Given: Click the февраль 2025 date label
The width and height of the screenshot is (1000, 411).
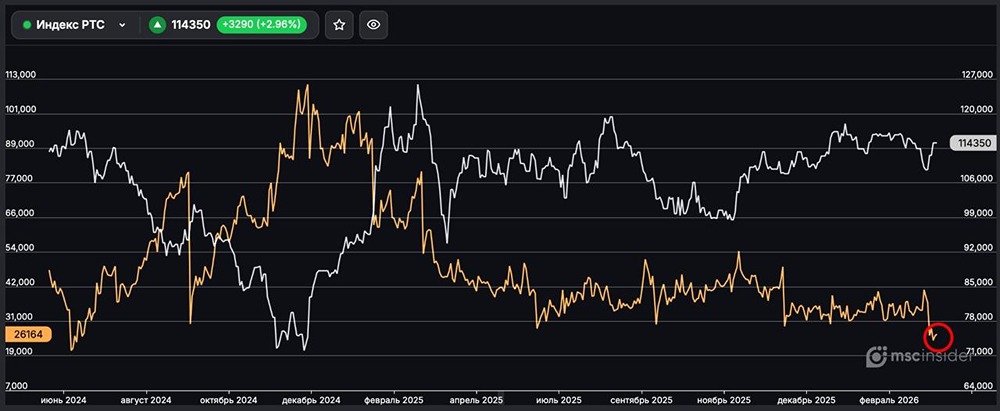Looking at the screenshot, I should pos(394,399).
